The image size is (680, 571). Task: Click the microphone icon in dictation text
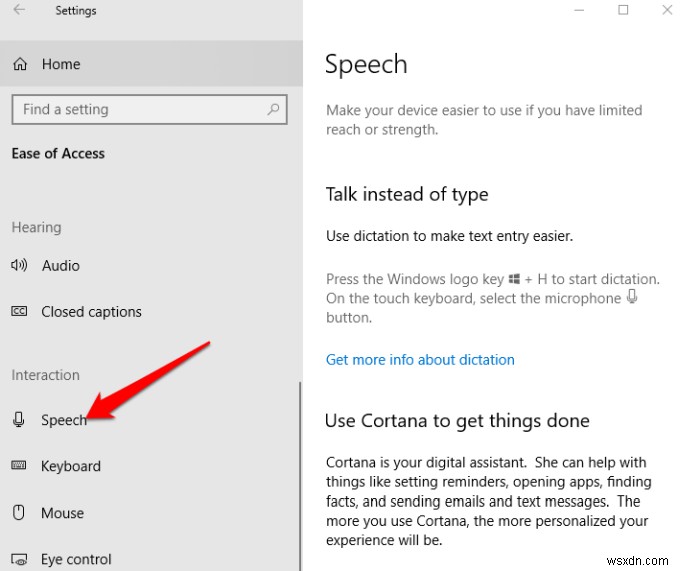632,297
